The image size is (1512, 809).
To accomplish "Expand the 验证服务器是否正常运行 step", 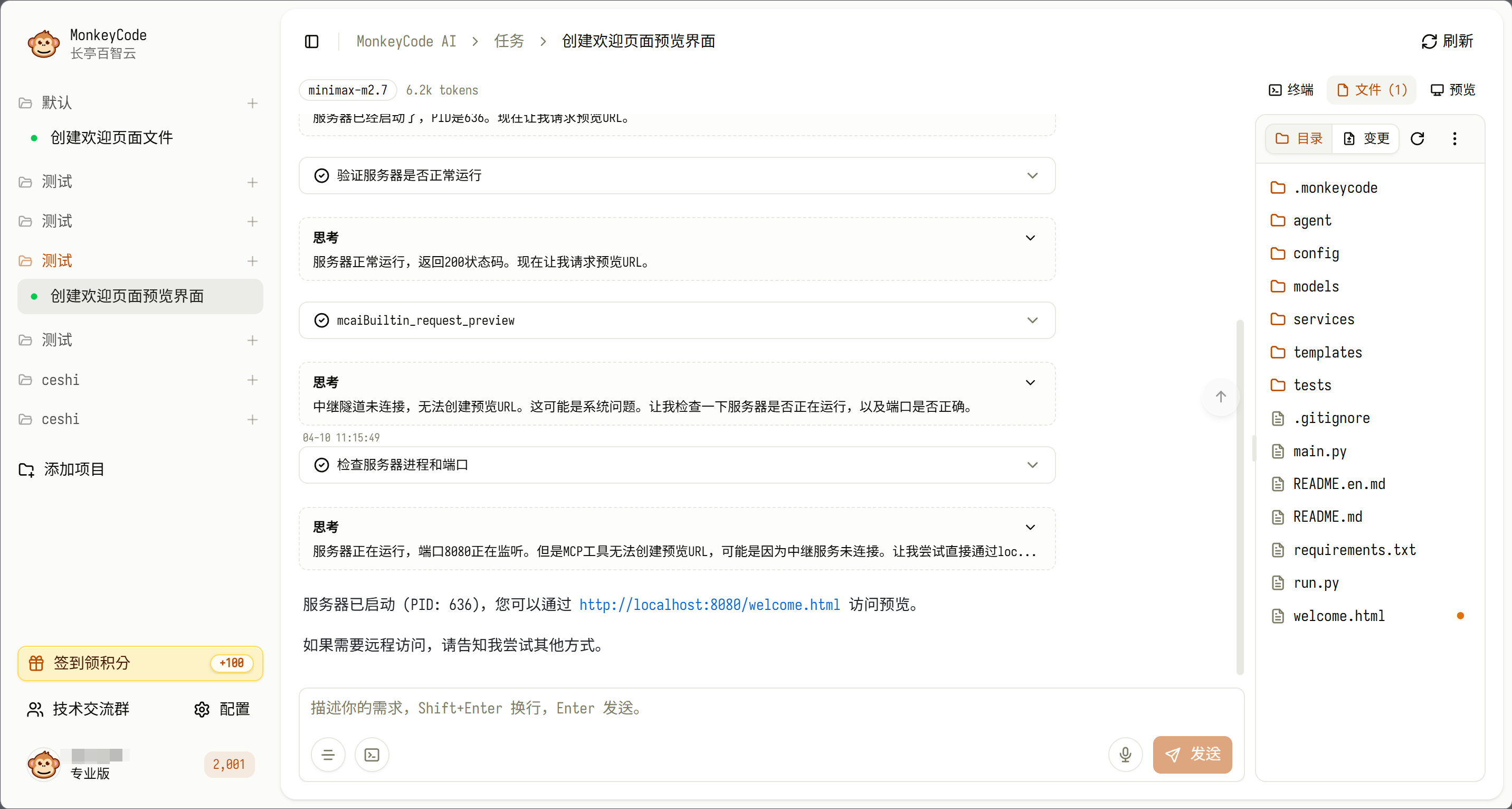I will [x=1032, y=176].
